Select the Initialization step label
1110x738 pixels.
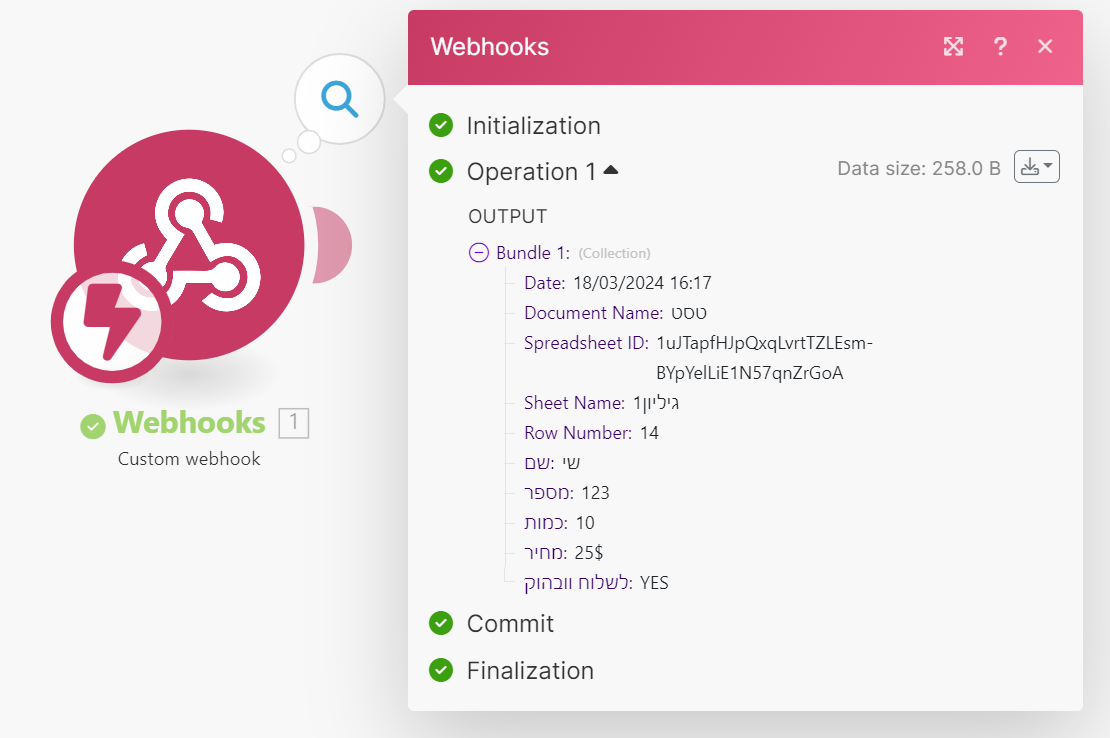(x=534, y=126)
